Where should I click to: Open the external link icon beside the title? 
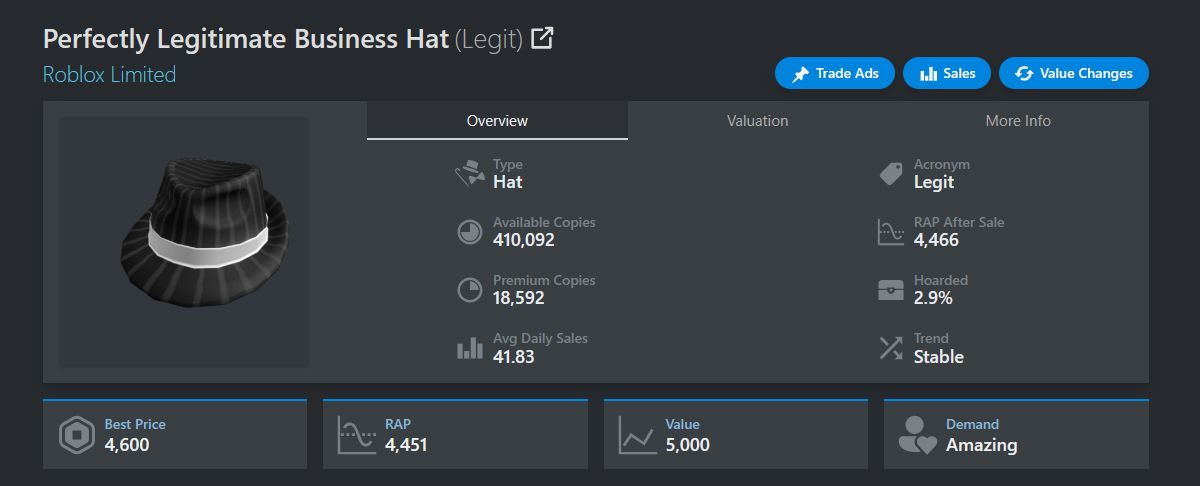[542, 39]
